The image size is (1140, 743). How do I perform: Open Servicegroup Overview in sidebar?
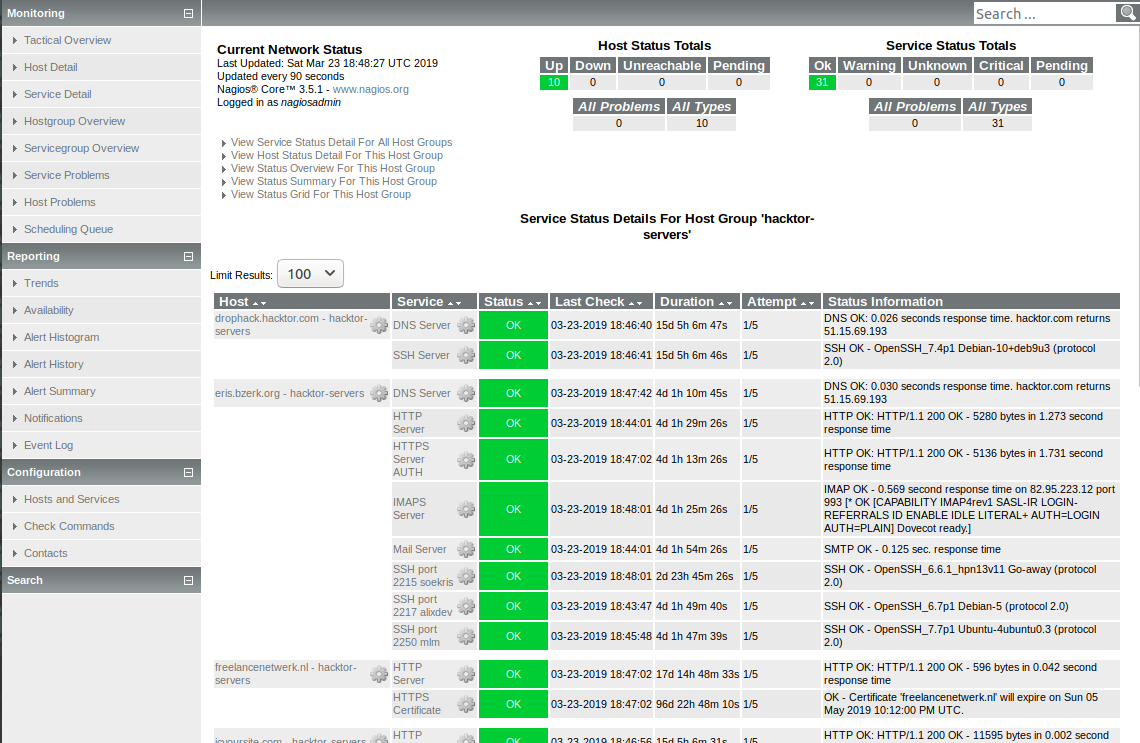[81, 148]
